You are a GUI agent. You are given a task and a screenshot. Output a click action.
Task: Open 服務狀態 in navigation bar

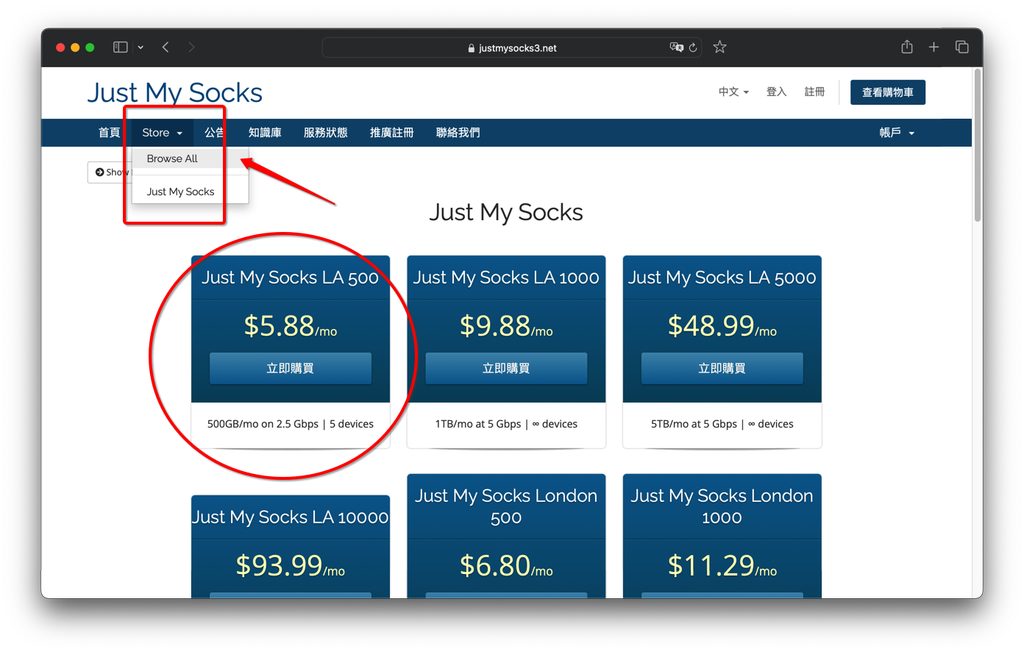click(325, 133)
